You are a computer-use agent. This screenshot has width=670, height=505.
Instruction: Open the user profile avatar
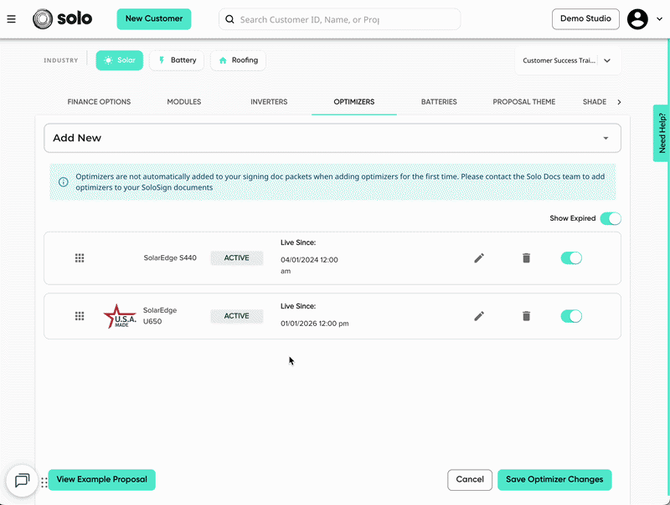637,19
